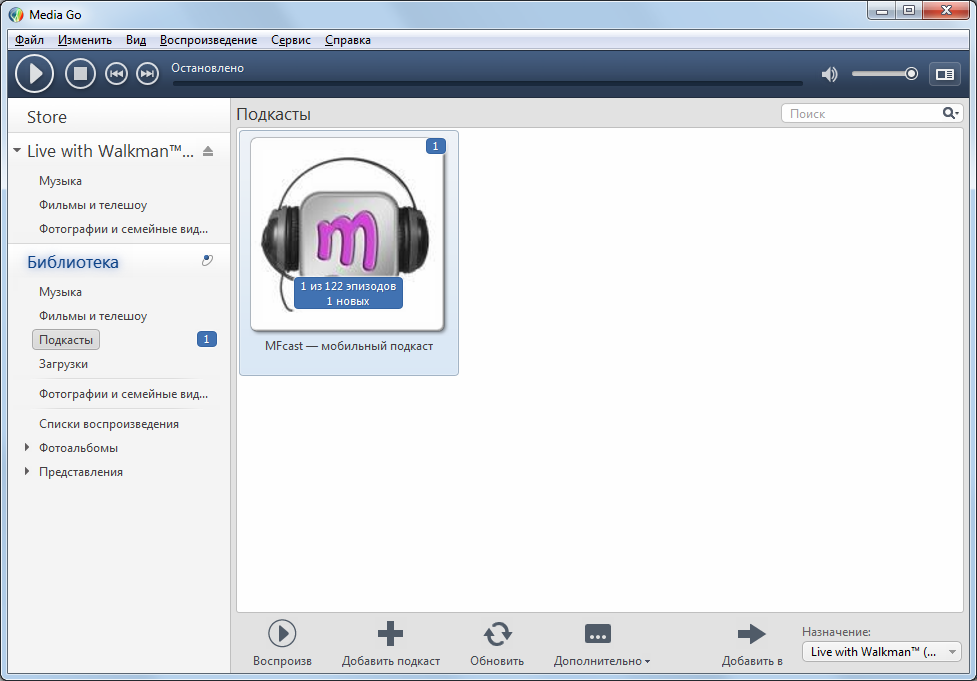977x681 pixels.
Task: Open the Воспроизведение menu
Action: click(208, 40)
